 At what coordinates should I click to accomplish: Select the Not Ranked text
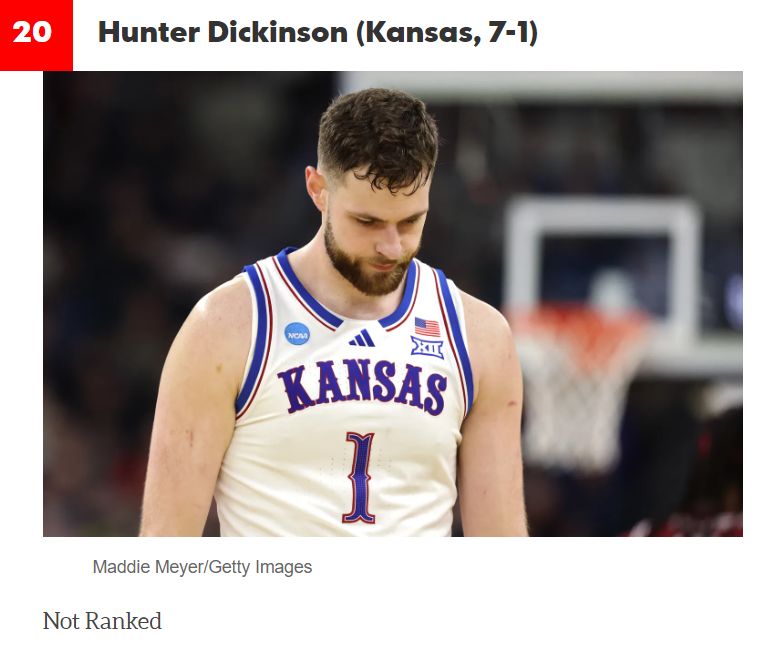[102, 621]
